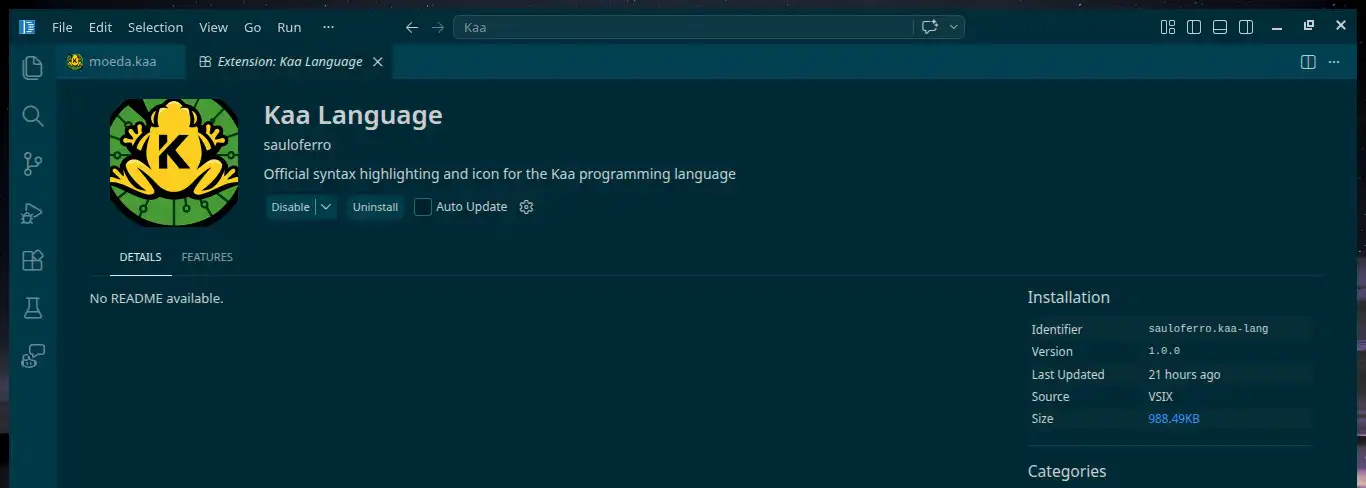Image resolution: width=1366 pixels, height=488 pixels.
Task: Open the Run menu
Action: point(289,27)
